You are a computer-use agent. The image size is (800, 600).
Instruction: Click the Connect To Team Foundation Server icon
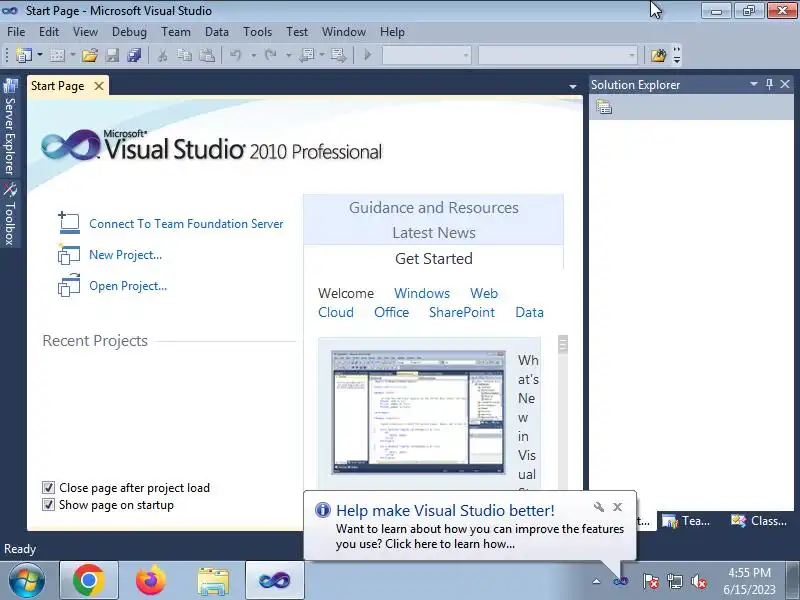[68, 223]
